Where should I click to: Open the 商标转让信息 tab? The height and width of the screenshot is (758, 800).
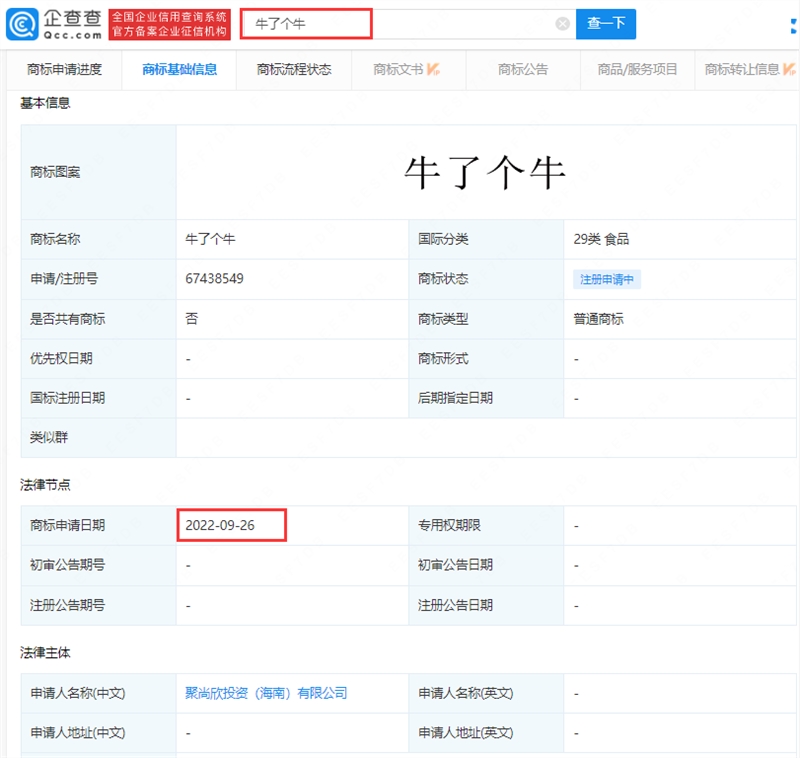742,69
